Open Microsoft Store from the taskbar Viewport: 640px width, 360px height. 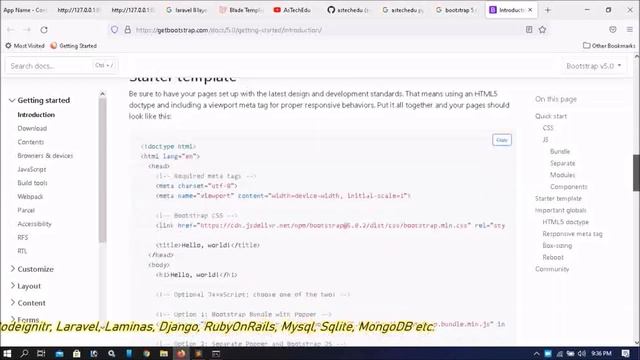[76, 353]
